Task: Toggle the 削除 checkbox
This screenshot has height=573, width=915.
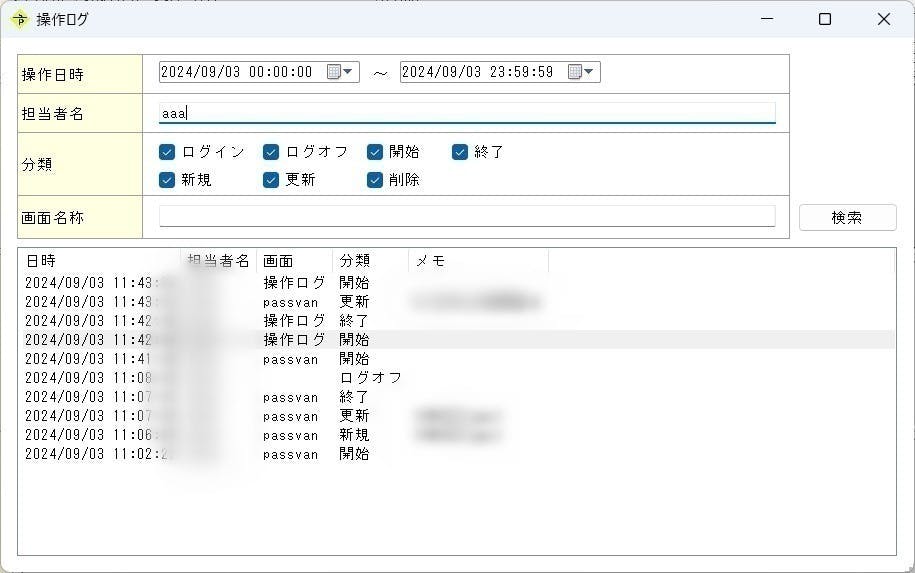Action: coord(375,180)
